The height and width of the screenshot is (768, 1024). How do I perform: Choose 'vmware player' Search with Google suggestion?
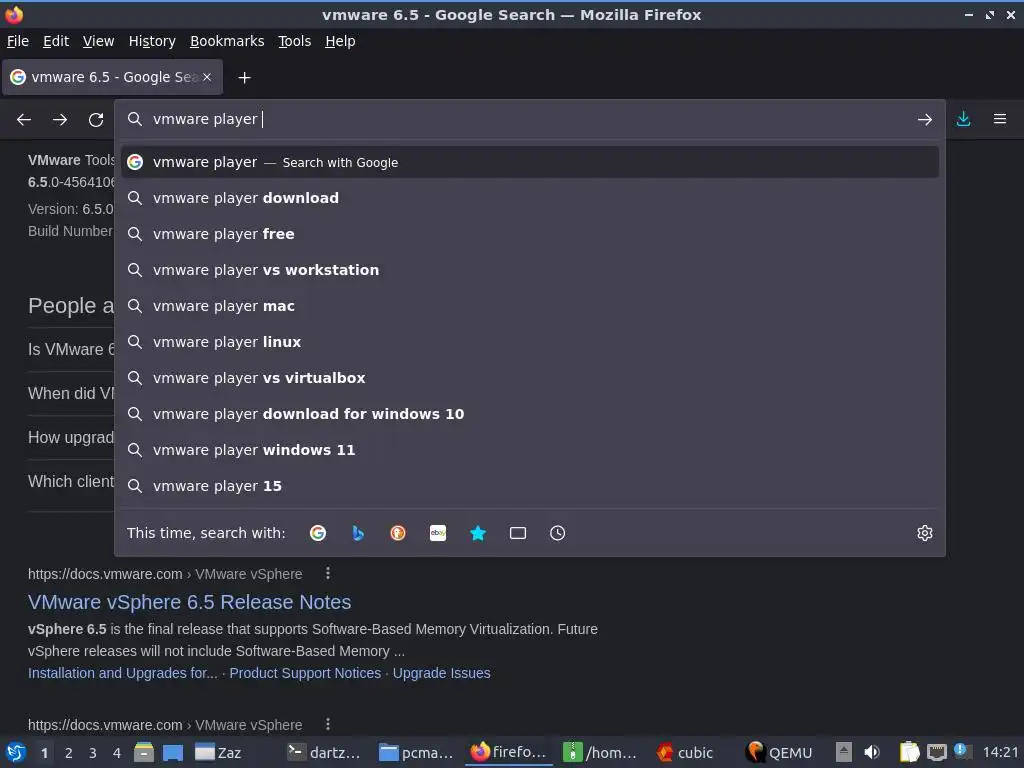[530, 162]
